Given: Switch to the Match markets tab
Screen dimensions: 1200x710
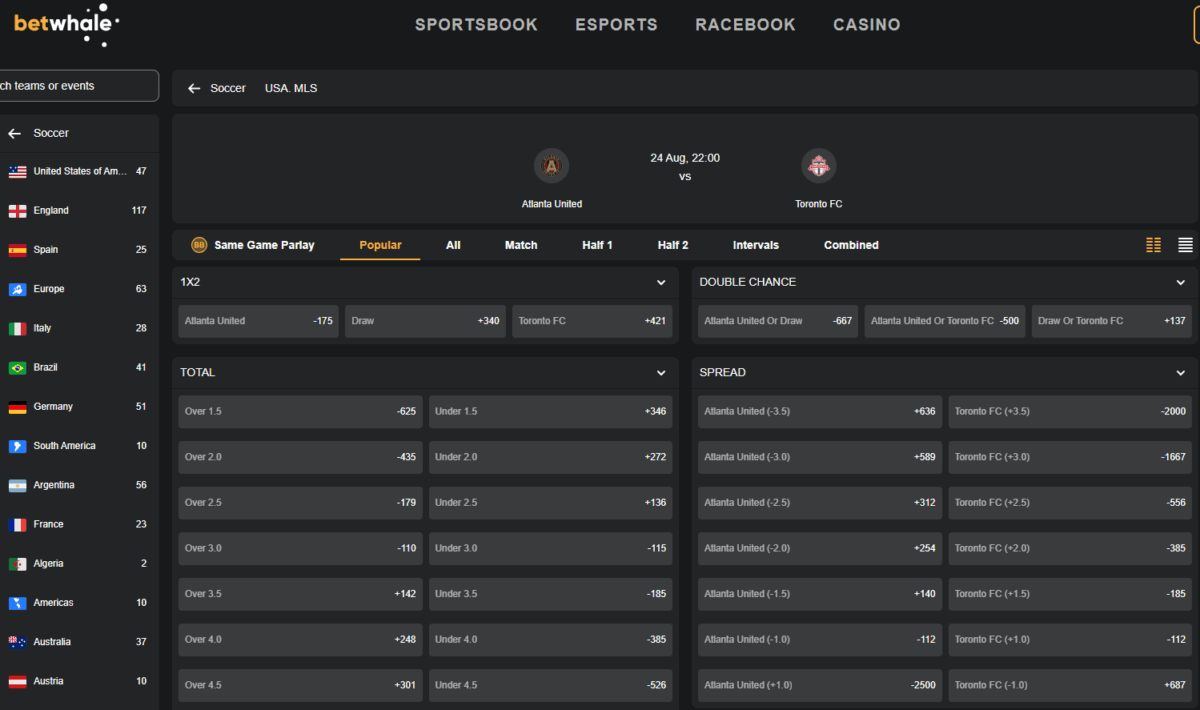Looking at the screenshot, I should 521,245.
